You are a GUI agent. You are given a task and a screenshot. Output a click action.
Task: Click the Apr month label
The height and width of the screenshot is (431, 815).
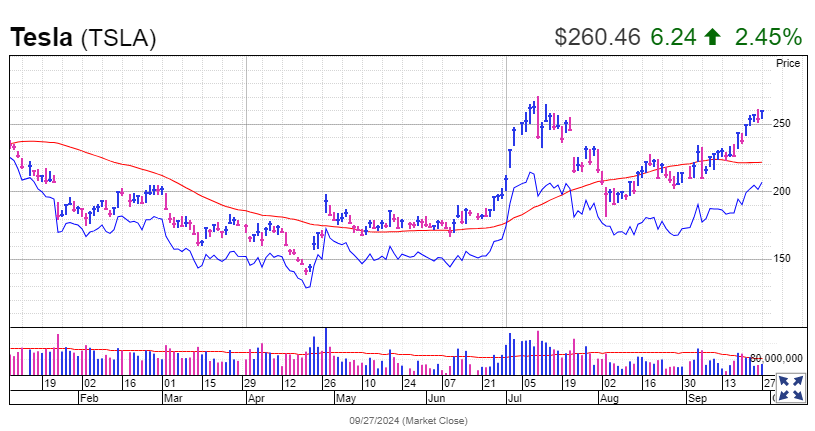tap(256, 398)
